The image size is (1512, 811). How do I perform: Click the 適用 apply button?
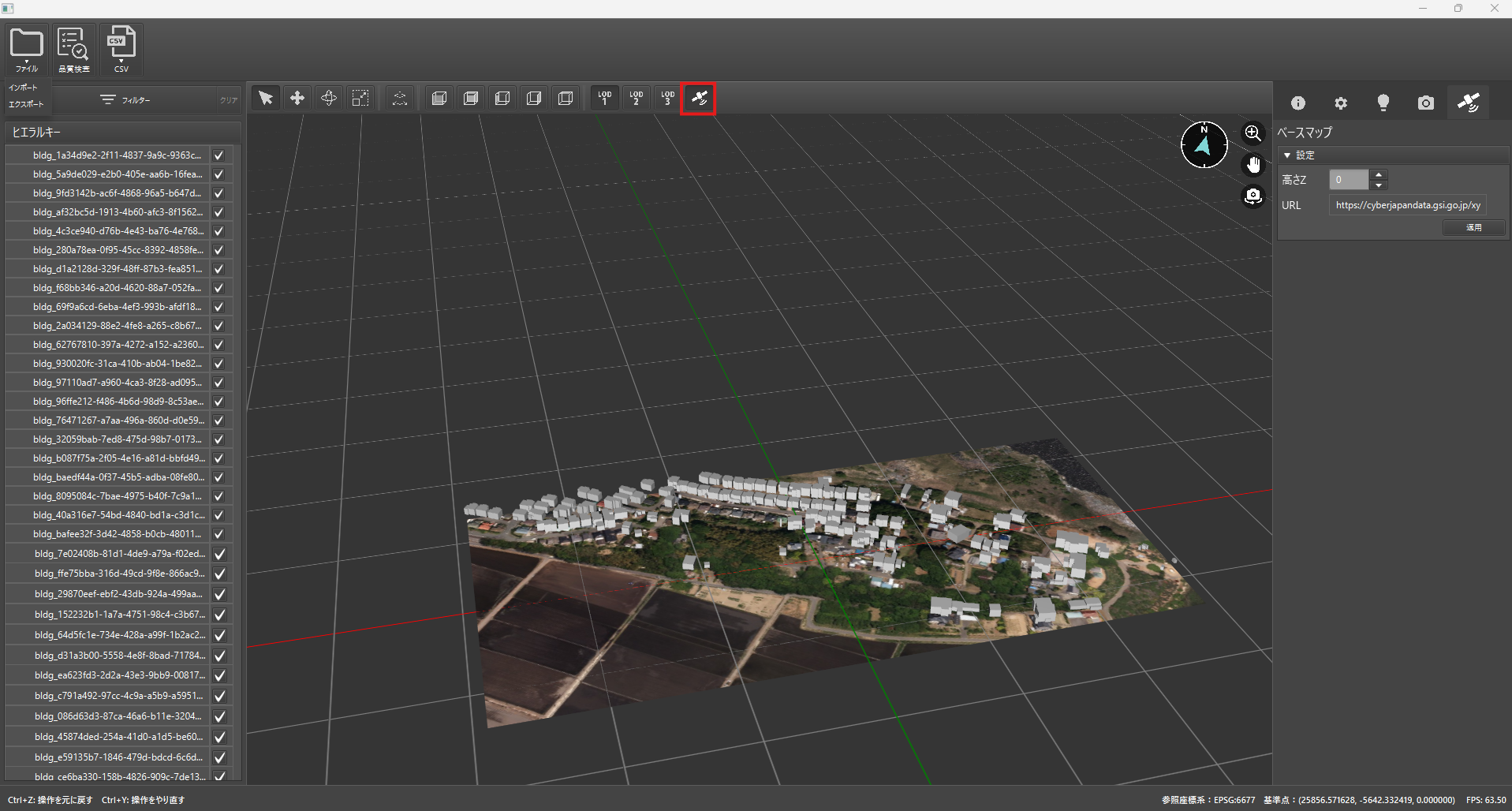tap(1473, 227)
